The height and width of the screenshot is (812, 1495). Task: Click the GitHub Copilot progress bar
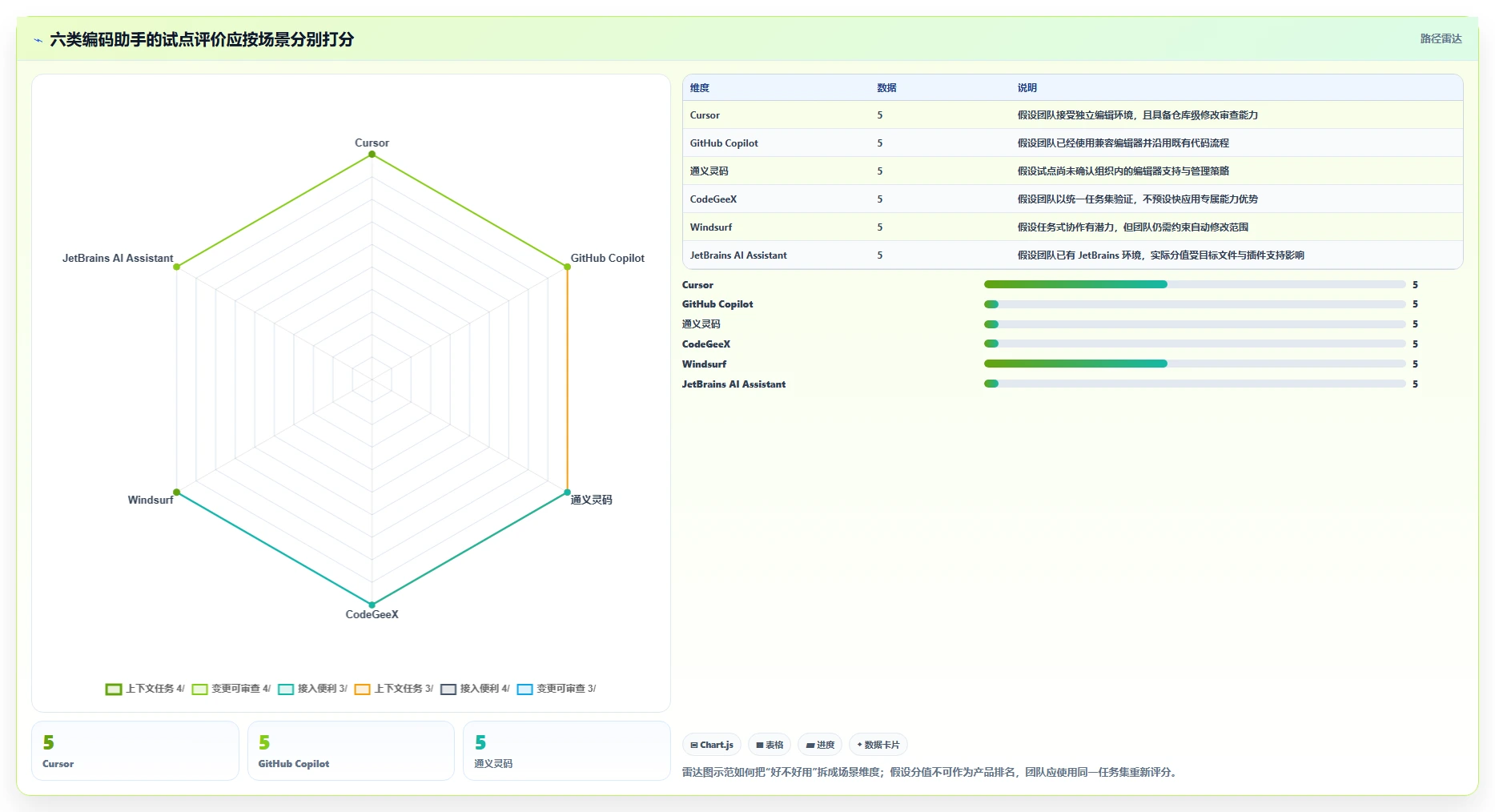tap(1195, 304)
